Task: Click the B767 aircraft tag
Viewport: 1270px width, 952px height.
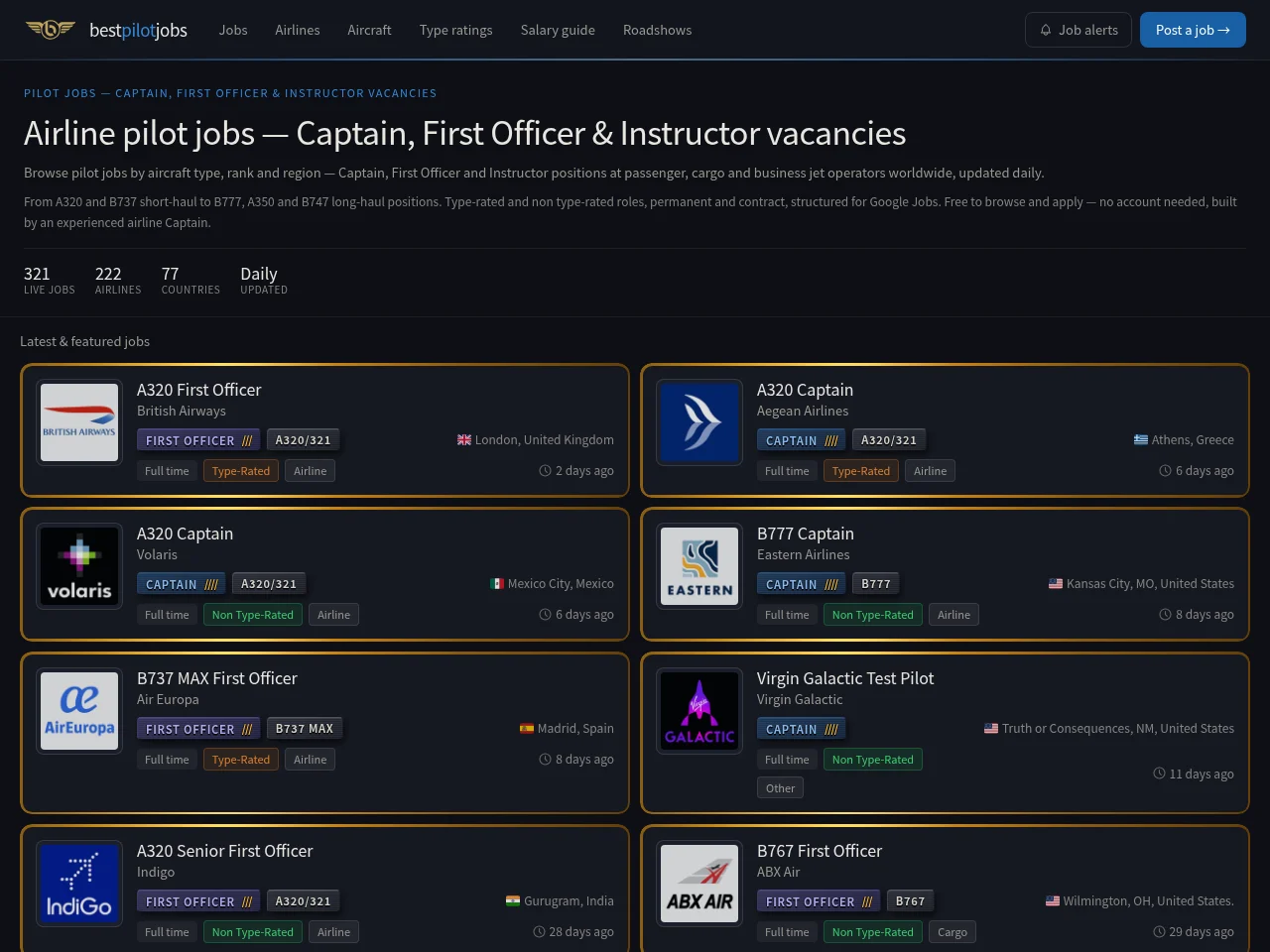Action: (x=910, y=901)
